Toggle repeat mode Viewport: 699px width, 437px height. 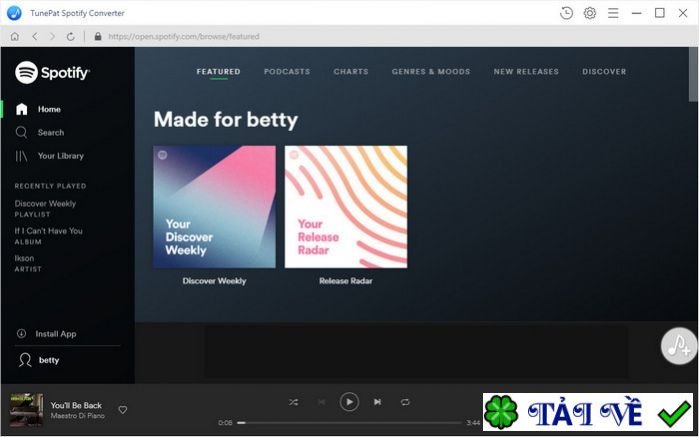(405, 402)
